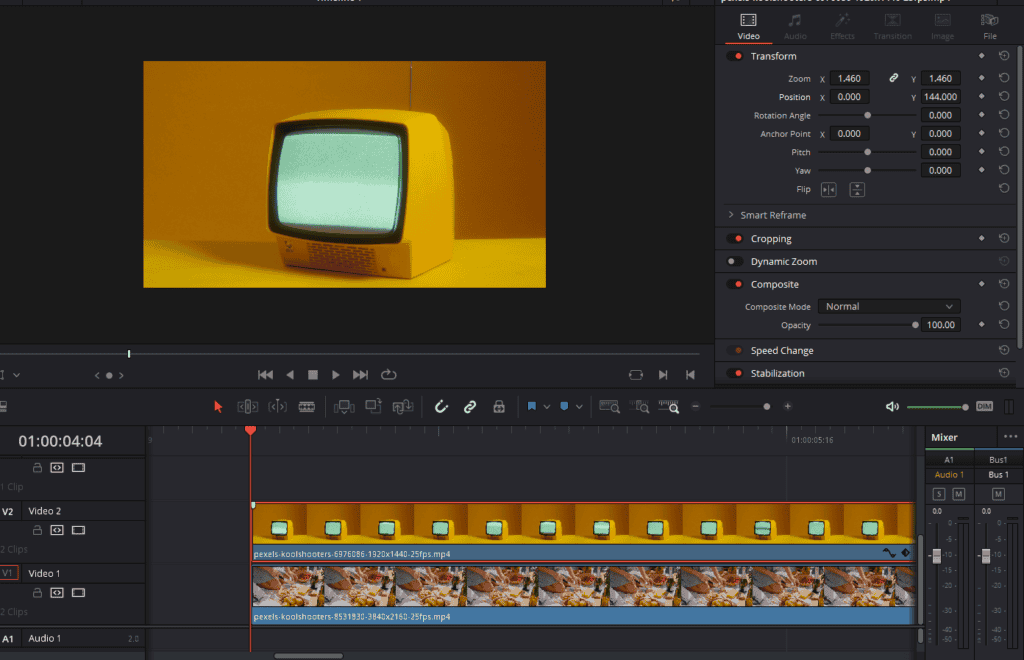The image size is (1024, 660).
Task: Disable the Composite section toggle
Action: pyautogui.click(x=735, y=285)
